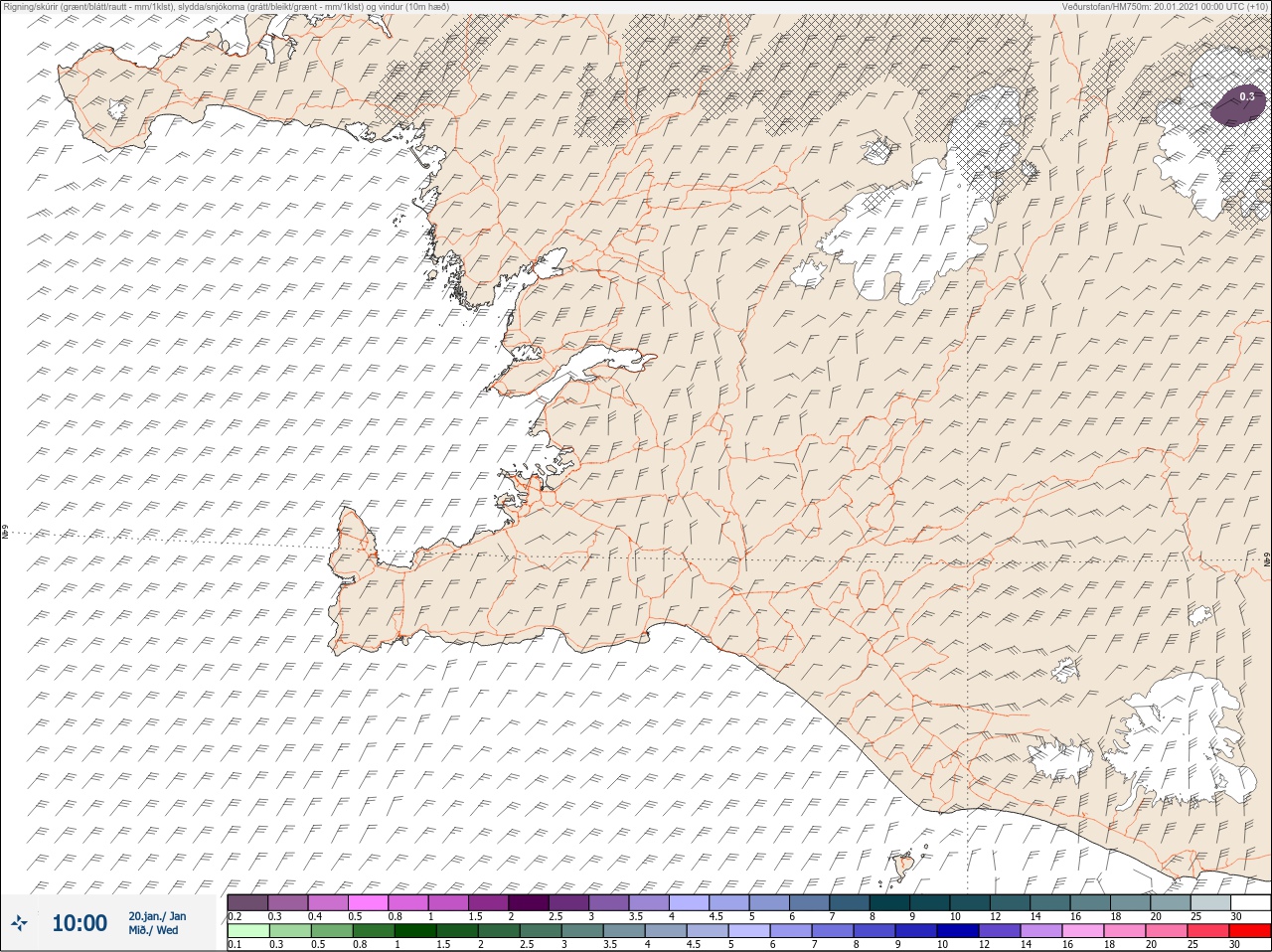This screenshot has height=952, width=1272.
Task: Select lower legend swatch between 12 and 14
Action: point(1000,931)
